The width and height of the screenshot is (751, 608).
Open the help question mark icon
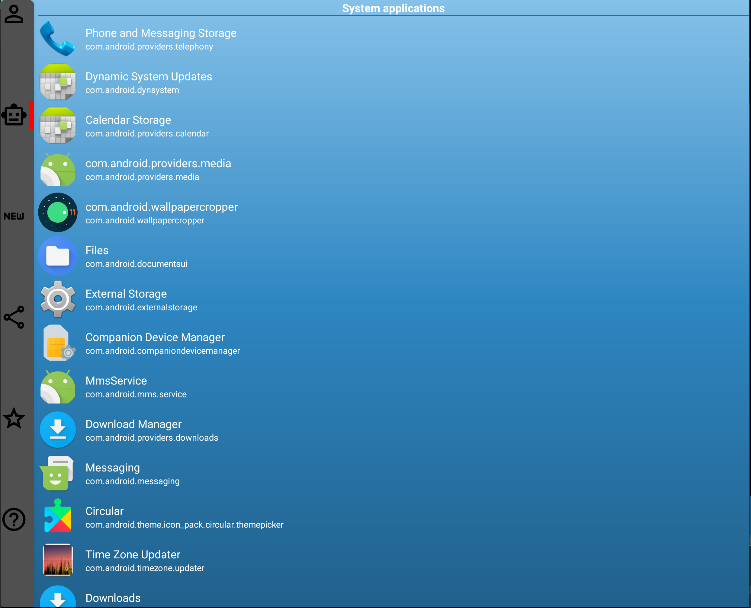point(14,519)
